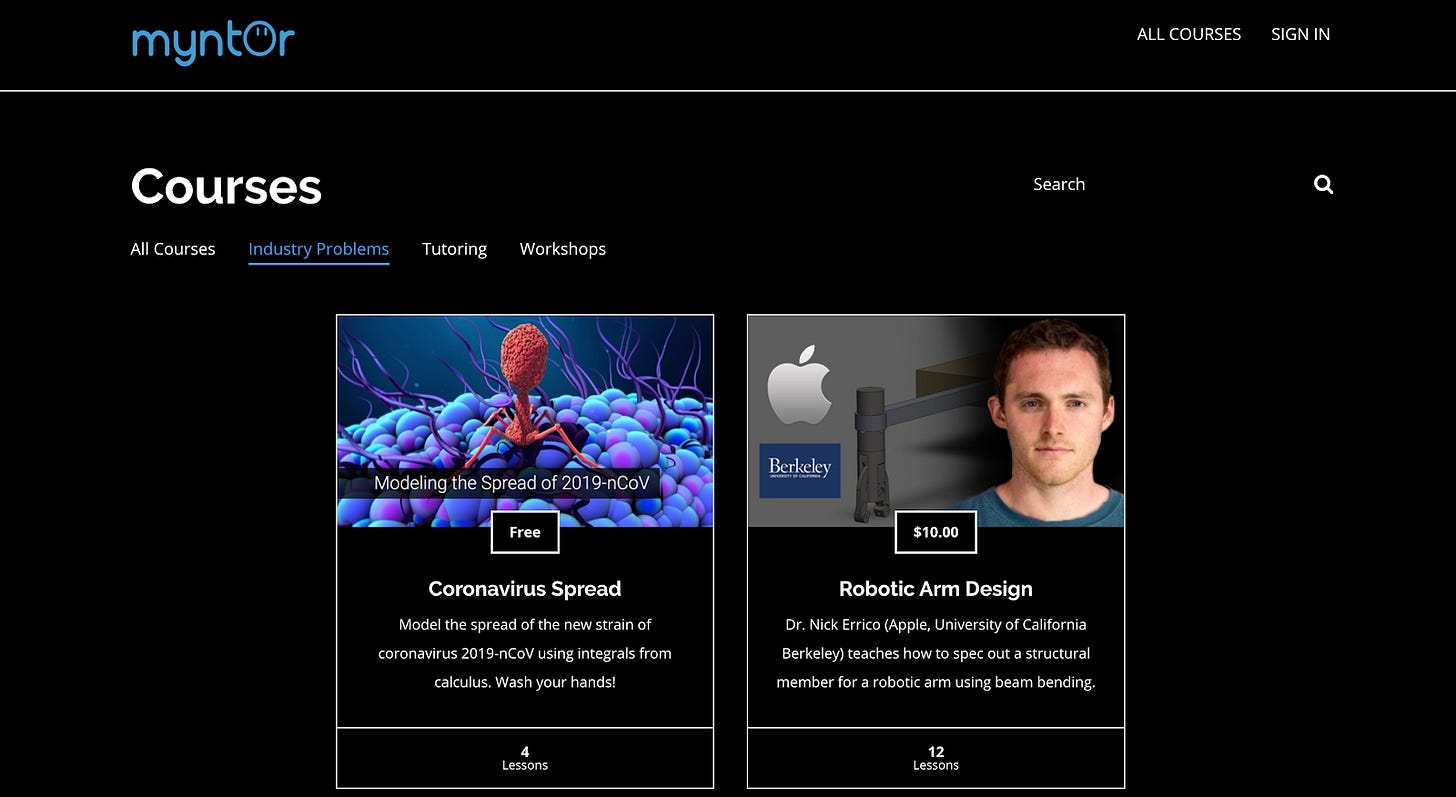Click the myntor logo
This screenshot has height=797, width=1456.
click(213, 41)
